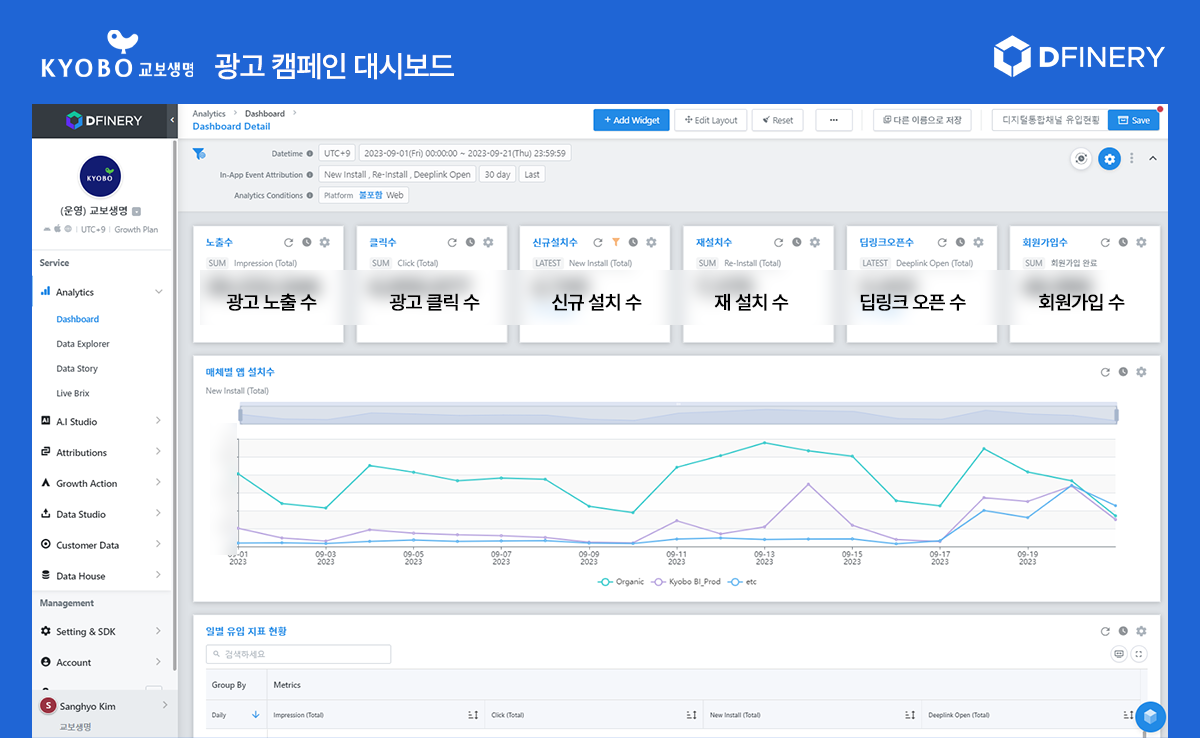Refresh the 딥링크오픈수 widget
Image resolution: width=1200 pixels, height=738 pixels.
point(942,242)
